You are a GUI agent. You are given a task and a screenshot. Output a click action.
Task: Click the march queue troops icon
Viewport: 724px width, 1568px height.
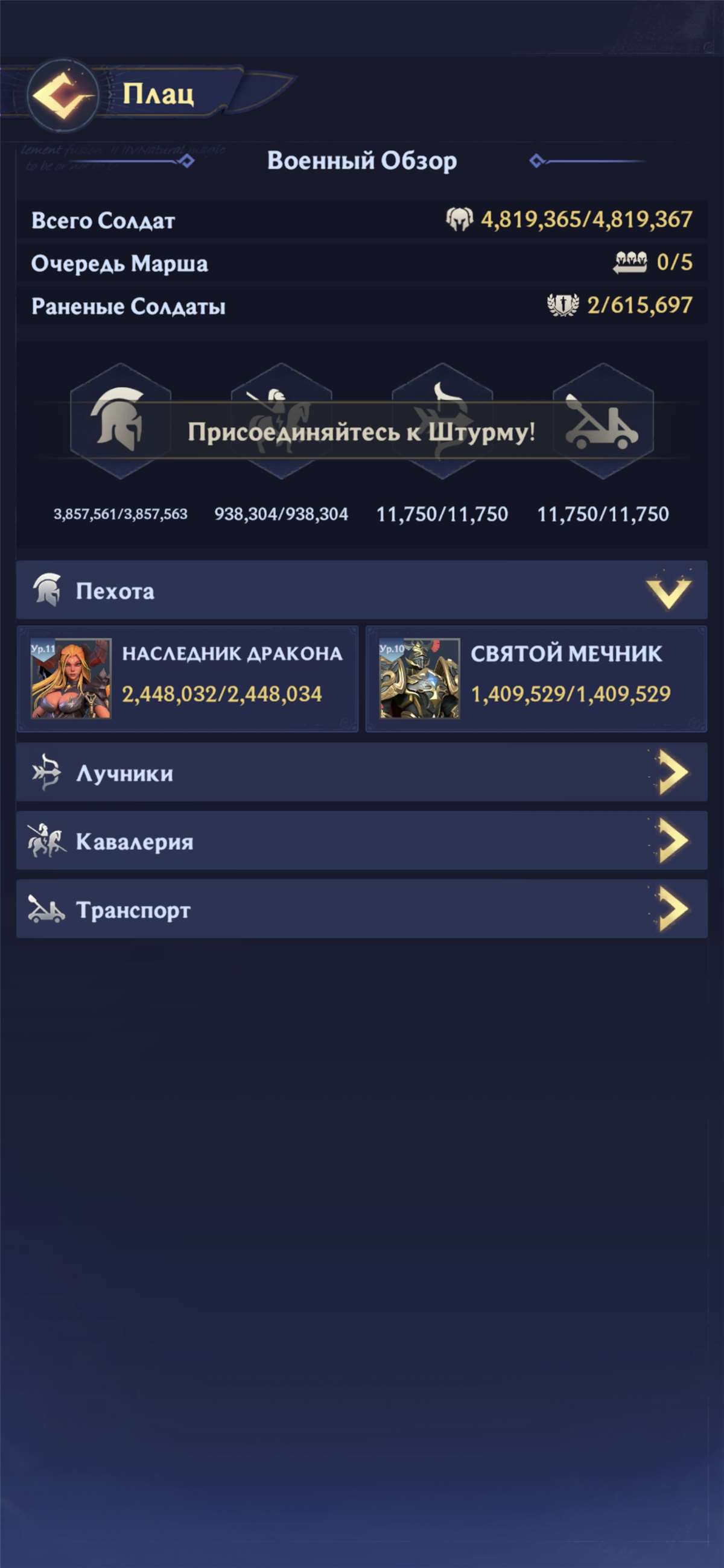pyautogui.click(x=630, y=262)
